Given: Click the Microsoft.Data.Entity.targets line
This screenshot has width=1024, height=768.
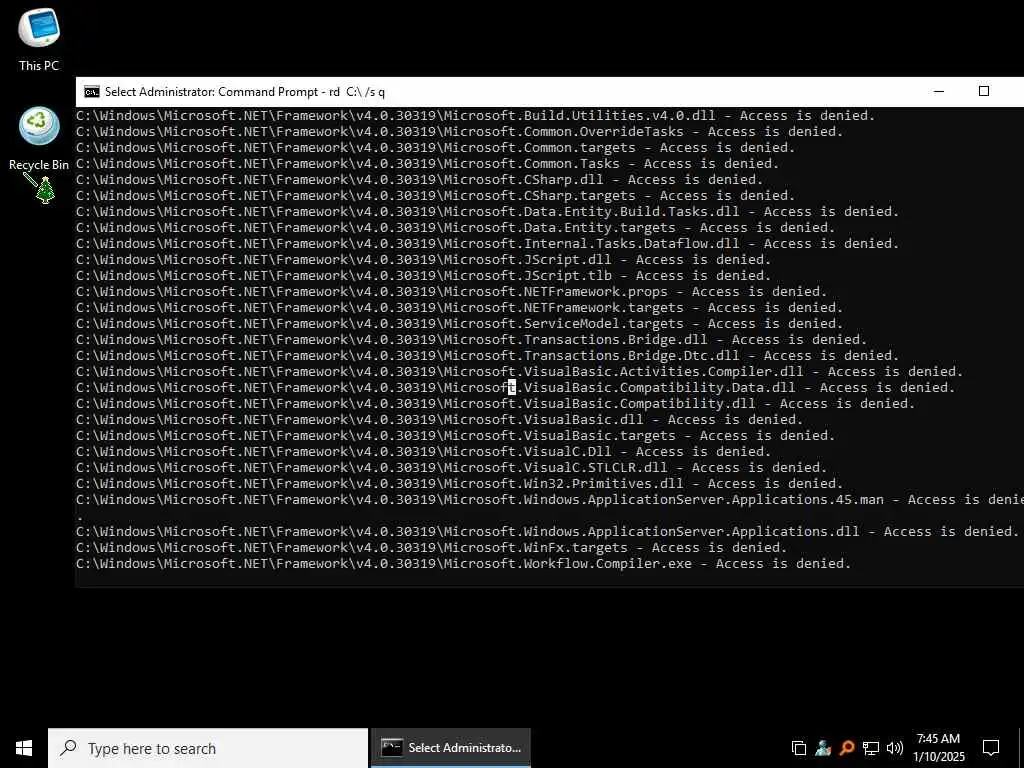Looking at the screenshot, I should pos(455,228).
